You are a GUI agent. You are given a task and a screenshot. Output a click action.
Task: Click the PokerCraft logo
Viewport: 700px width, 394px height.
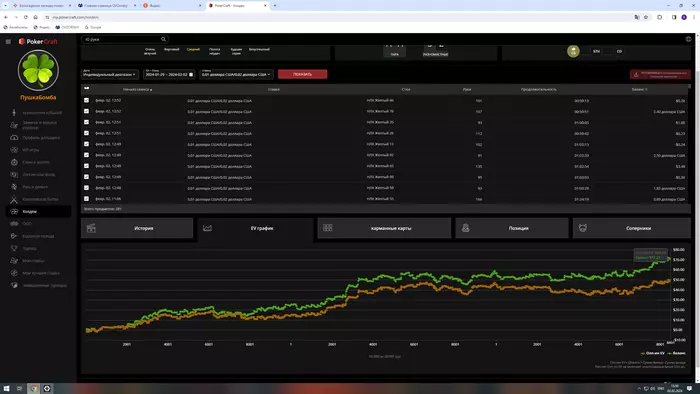pos(38,41)
